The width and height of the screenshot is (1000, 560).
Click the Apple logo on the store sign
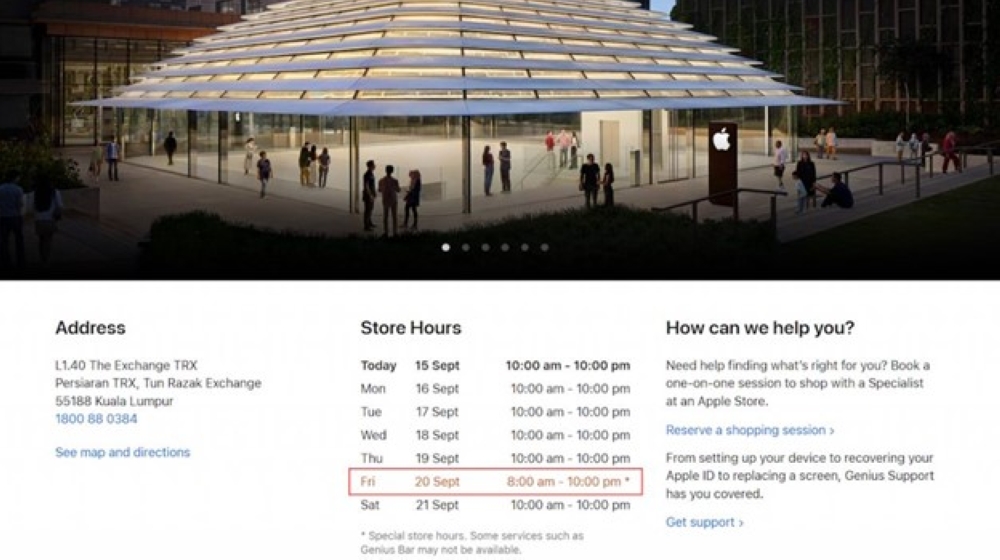(721, 140)
